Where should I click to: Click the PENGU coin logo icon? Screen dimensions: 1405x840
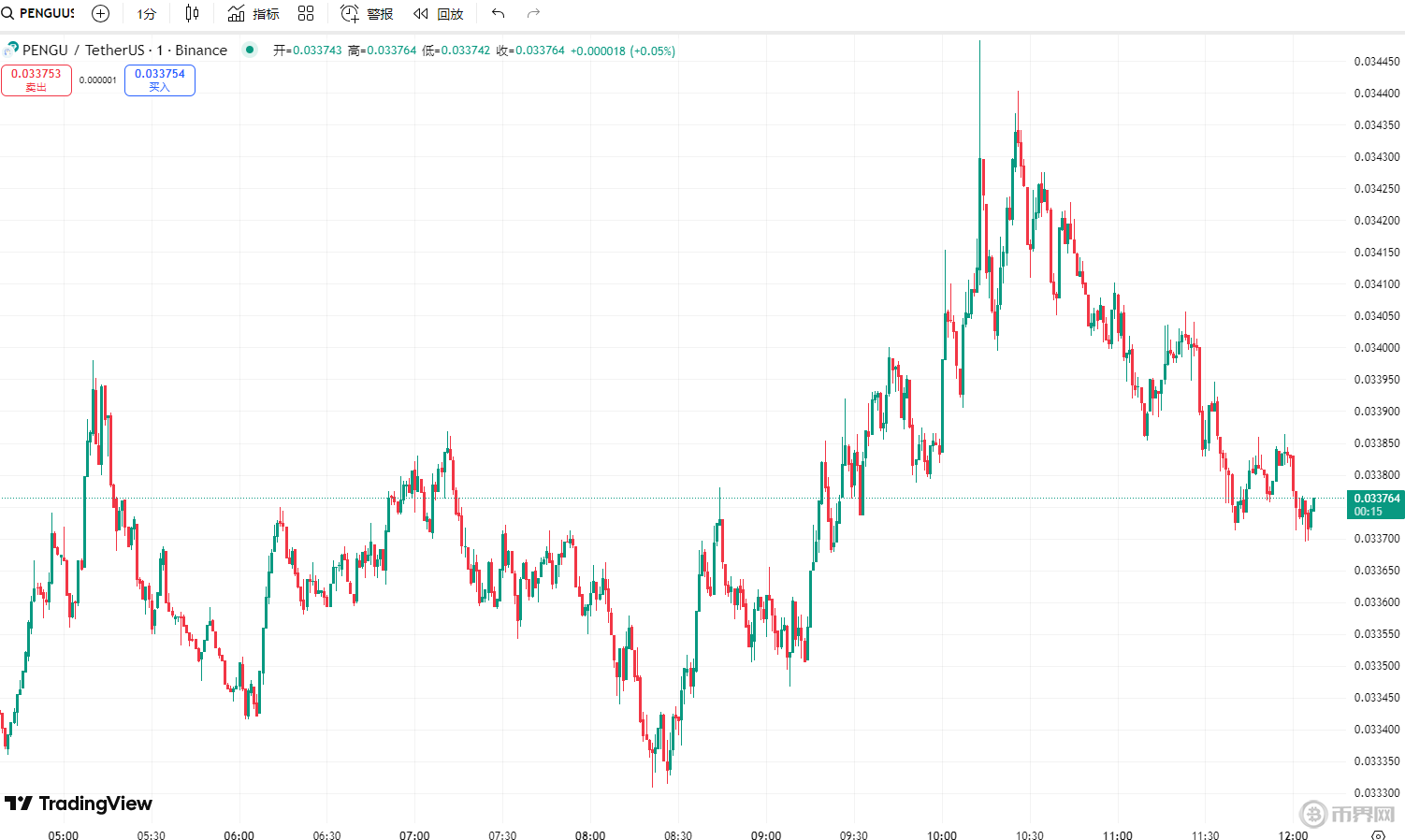[x=11, y=50]
